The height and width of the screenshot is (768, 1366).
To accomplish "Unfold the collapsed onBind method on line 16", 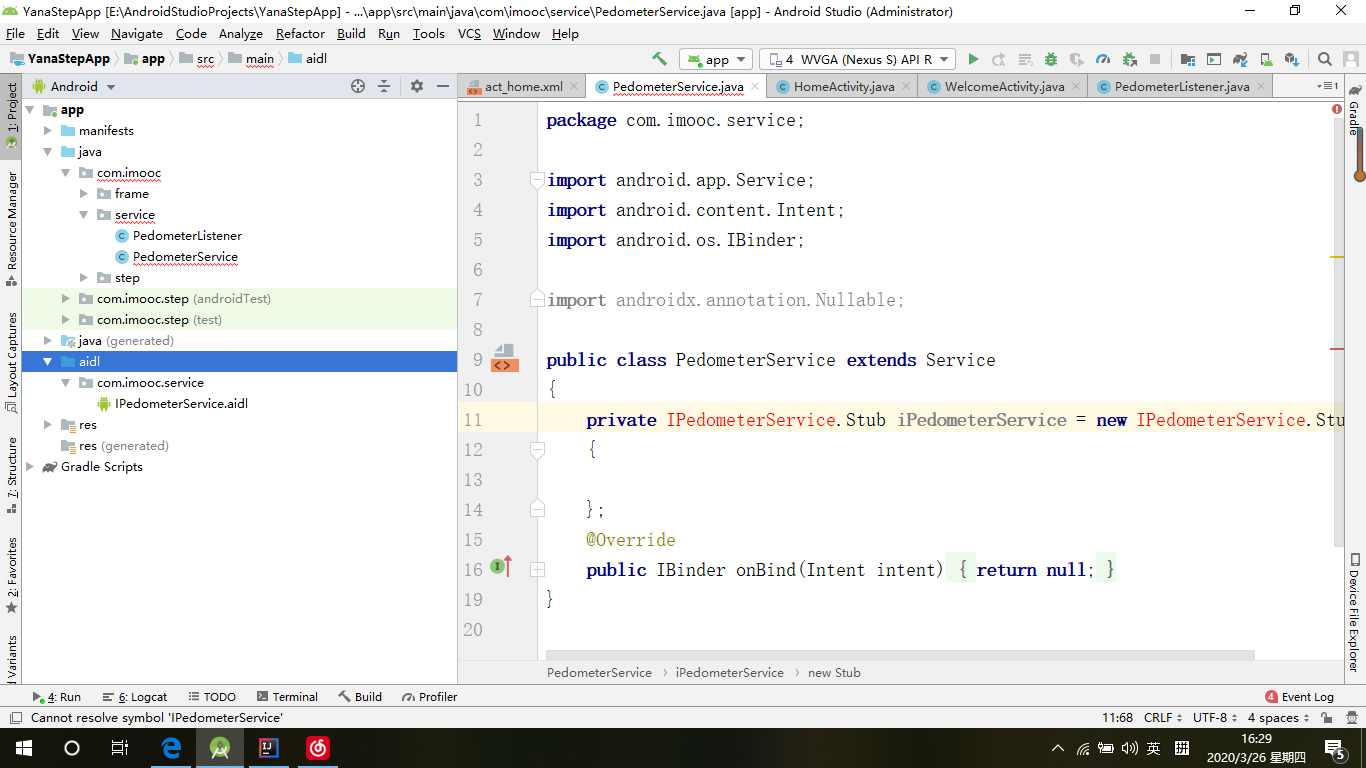I will [537, 569].
